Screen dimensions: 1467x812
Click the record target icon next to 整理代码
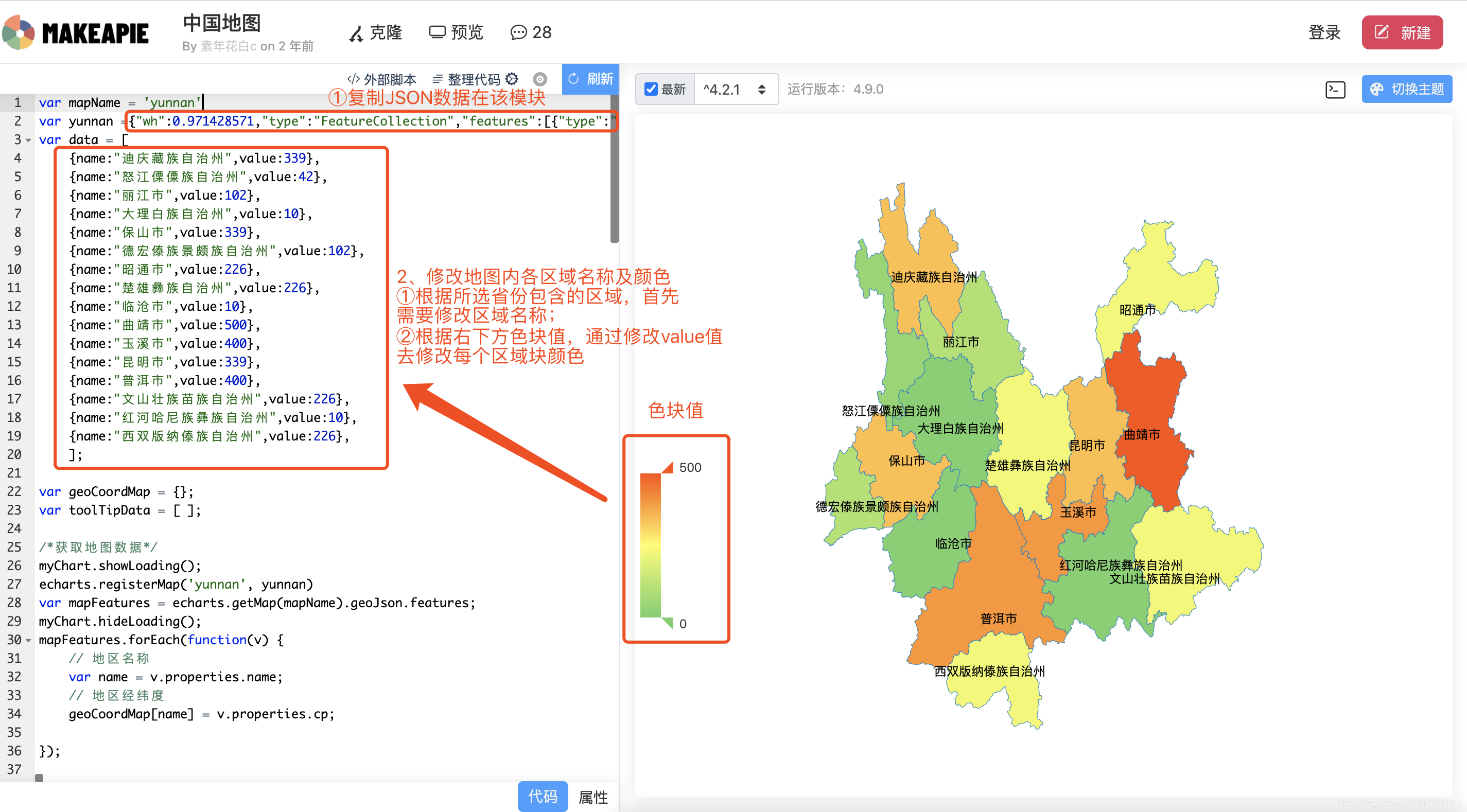pyautogui.click(x=540, y=79)
